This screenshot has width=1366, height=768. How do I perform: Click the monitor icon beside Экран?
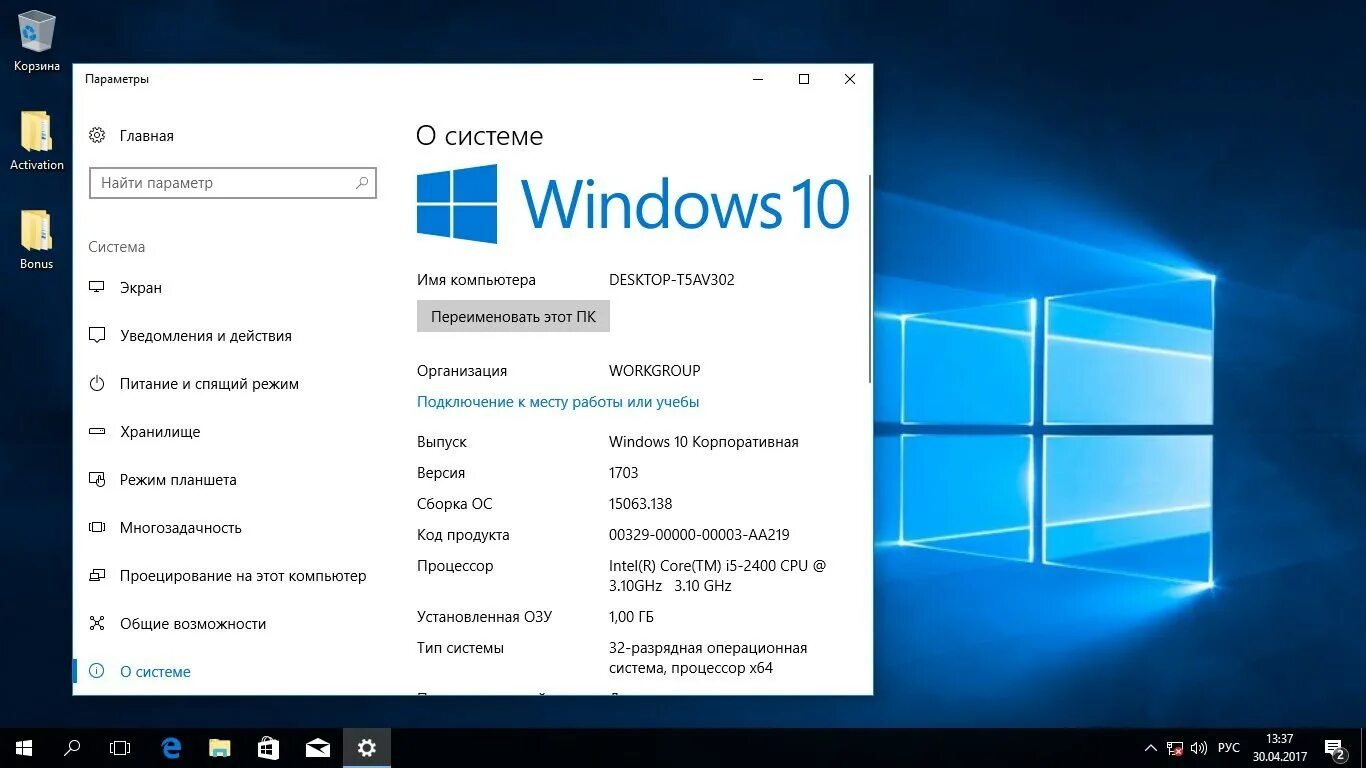[x=97, y=287]
